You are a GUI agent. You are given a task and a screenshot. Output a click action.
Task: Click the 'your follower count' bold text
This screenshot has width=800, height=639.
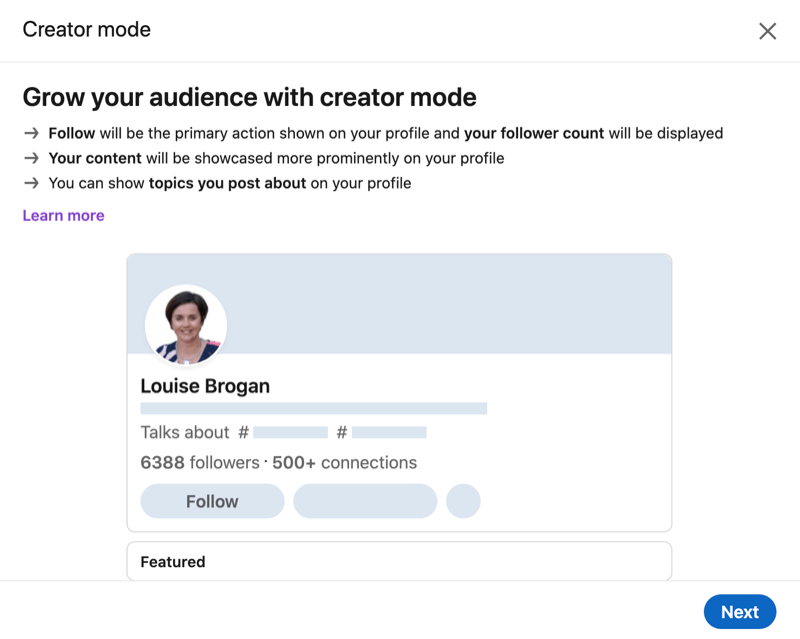[x=534, y=133]
